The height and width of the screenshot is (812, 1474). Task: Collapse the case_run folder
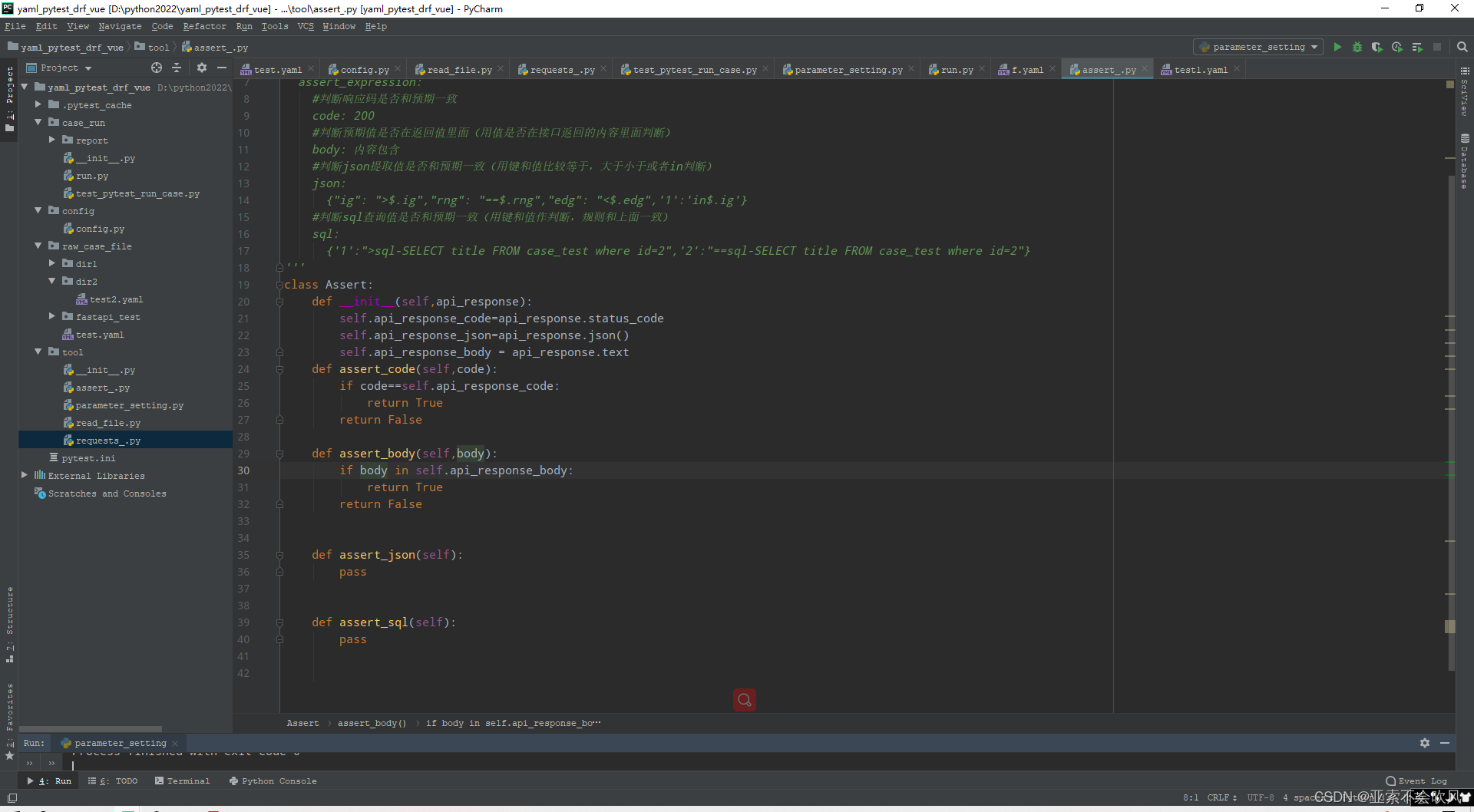(x=38, y=122)
